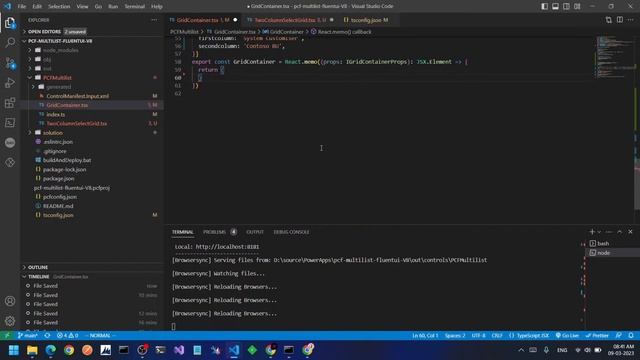The width and height of the screenshot is (640, 360).
Task: Click the Prettier status bar item
Action: 597,336
